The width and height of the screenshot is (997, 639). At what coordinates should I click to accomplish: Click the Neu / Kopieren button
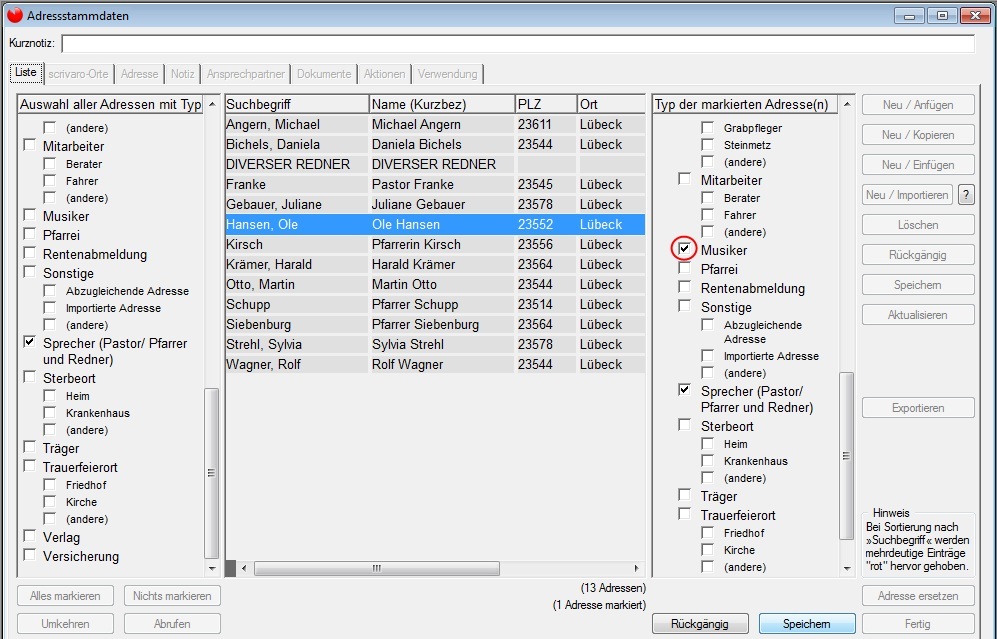click(918, 135)
